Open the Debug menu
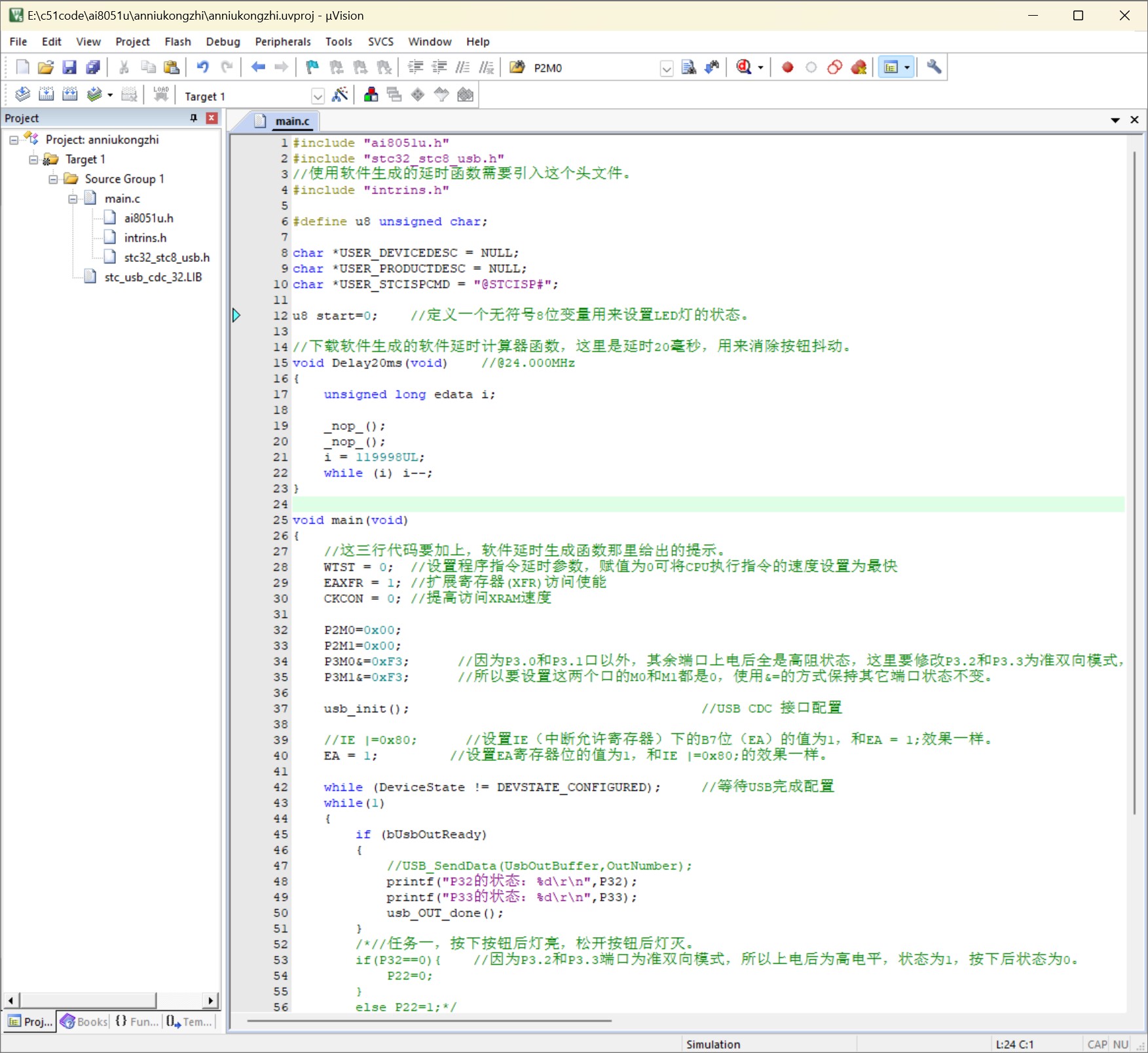Viewport: 1148px width, 1053px height. (x=223, y=41)
